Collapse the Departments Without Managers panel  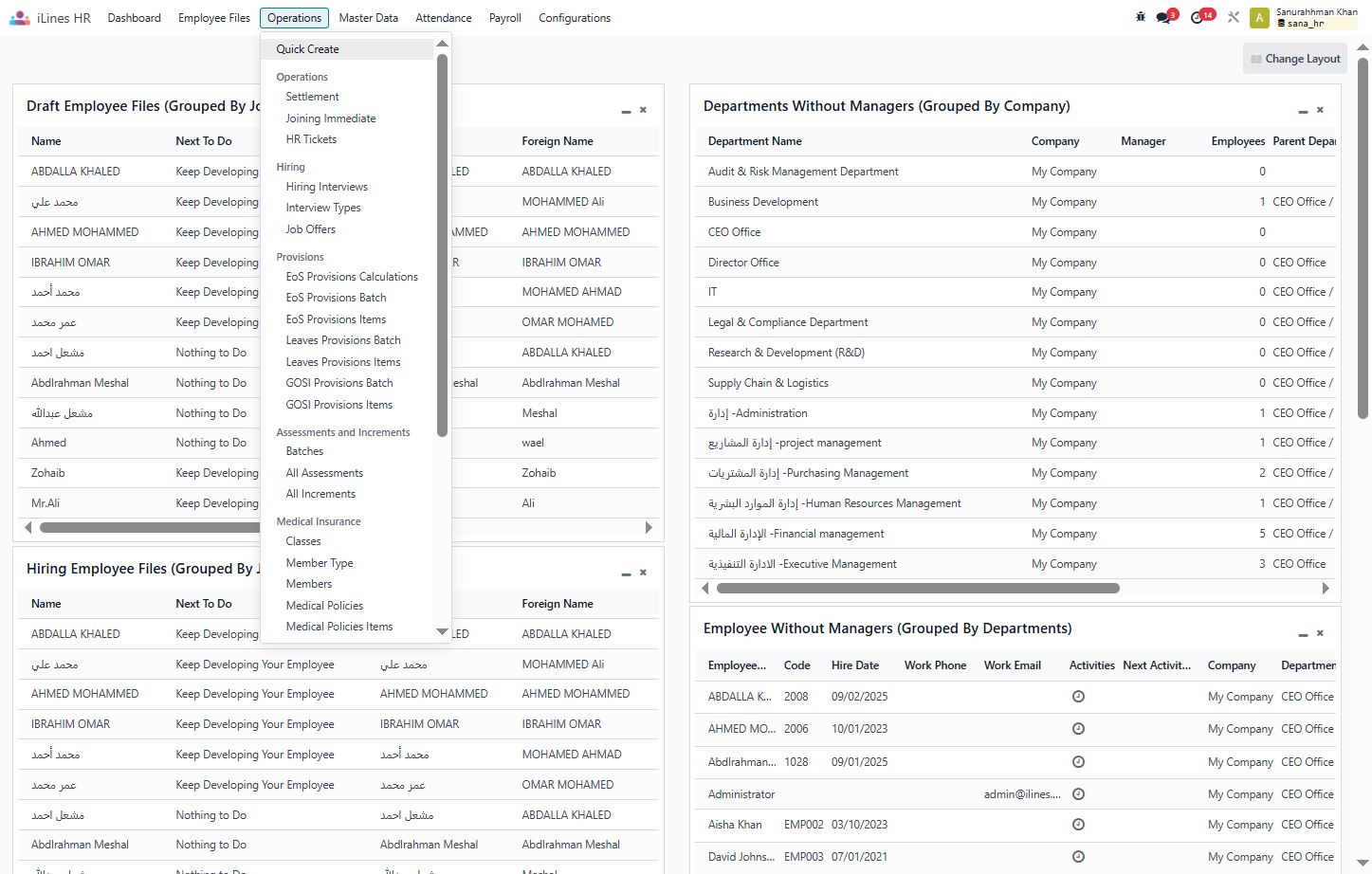pyautogui.click(x=1303, y=112)
